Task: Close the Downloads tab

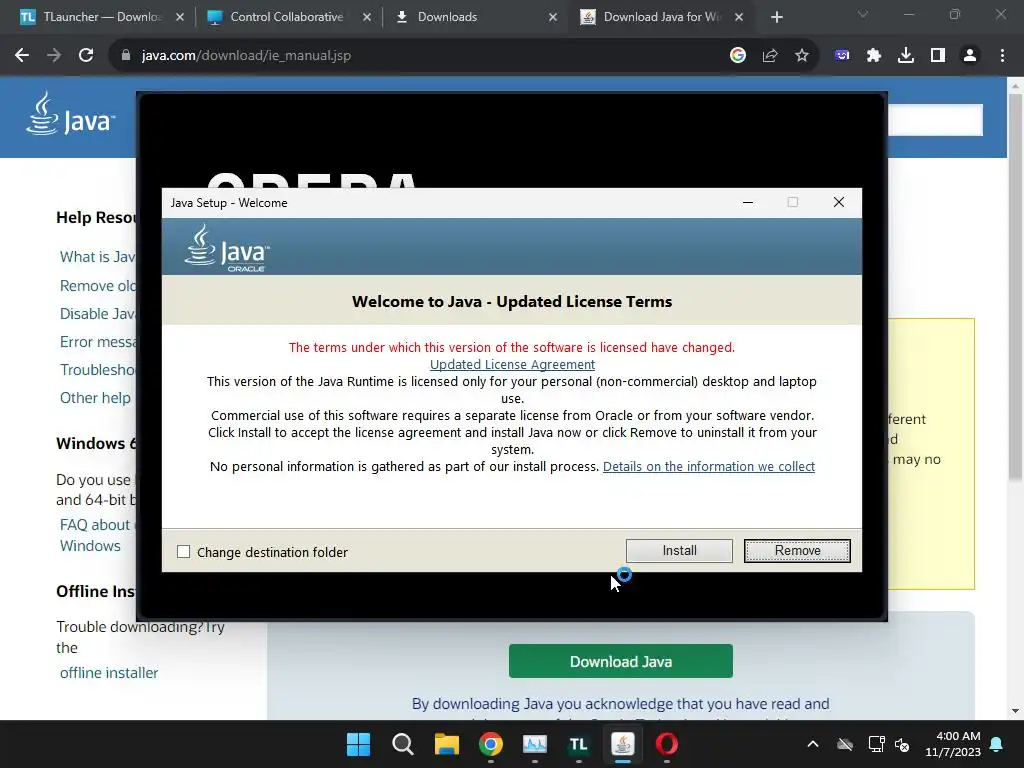Action: pyautogui.click(x=553, y=17)
